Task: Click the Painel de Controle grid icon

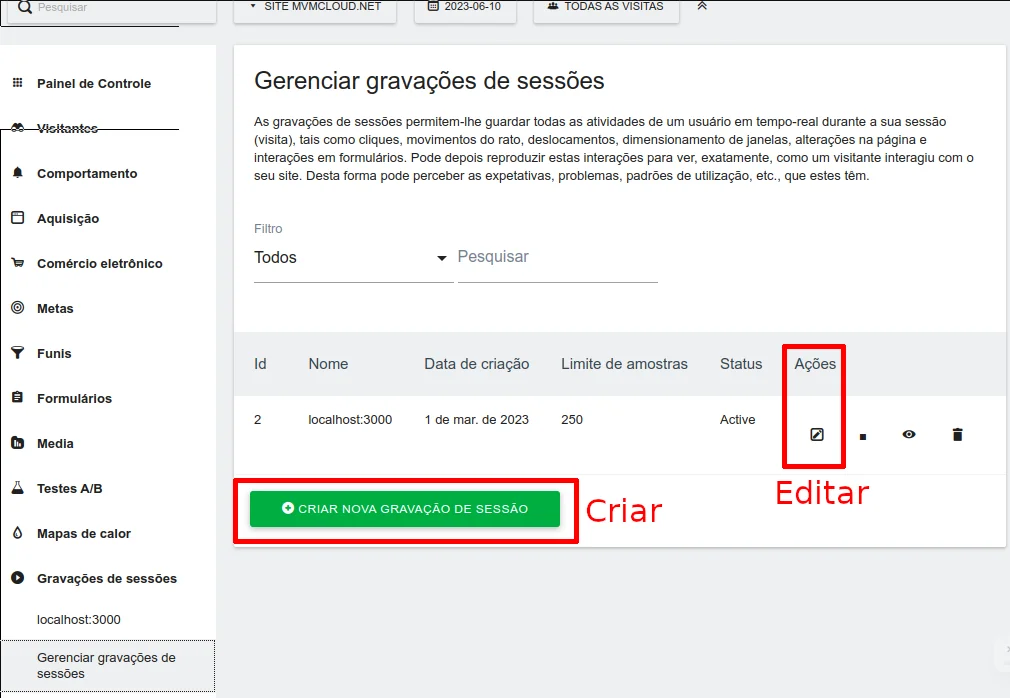Action: click(17, 83)
